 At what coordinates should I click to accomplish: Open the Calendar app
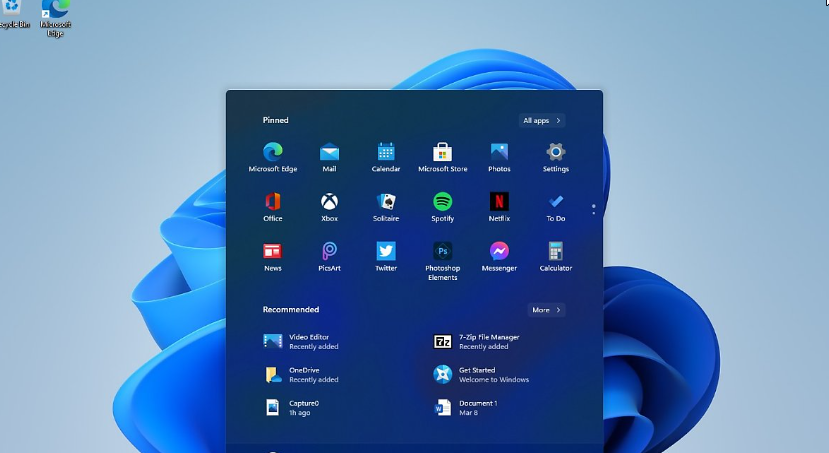click(386, 157)
